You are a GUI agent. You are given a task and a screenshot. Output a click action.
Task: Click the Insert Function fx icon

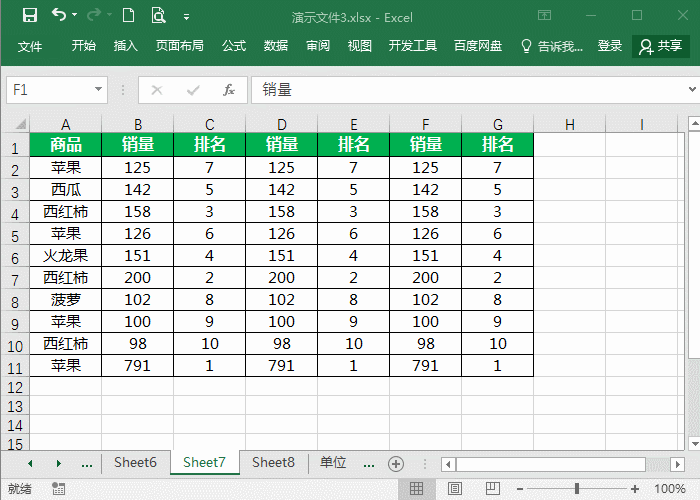pos(229,90)
